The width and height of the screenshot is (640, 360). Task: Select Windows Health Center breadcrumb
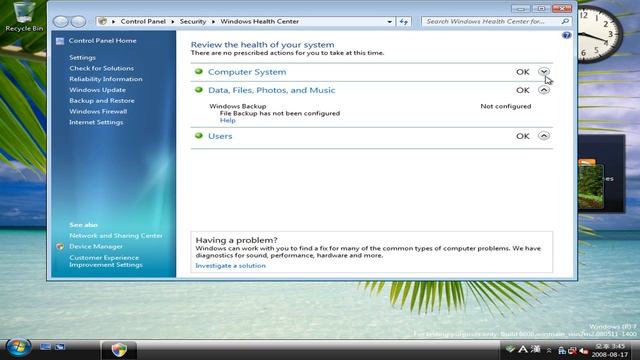pyautogui.click(x=260, y=21)
